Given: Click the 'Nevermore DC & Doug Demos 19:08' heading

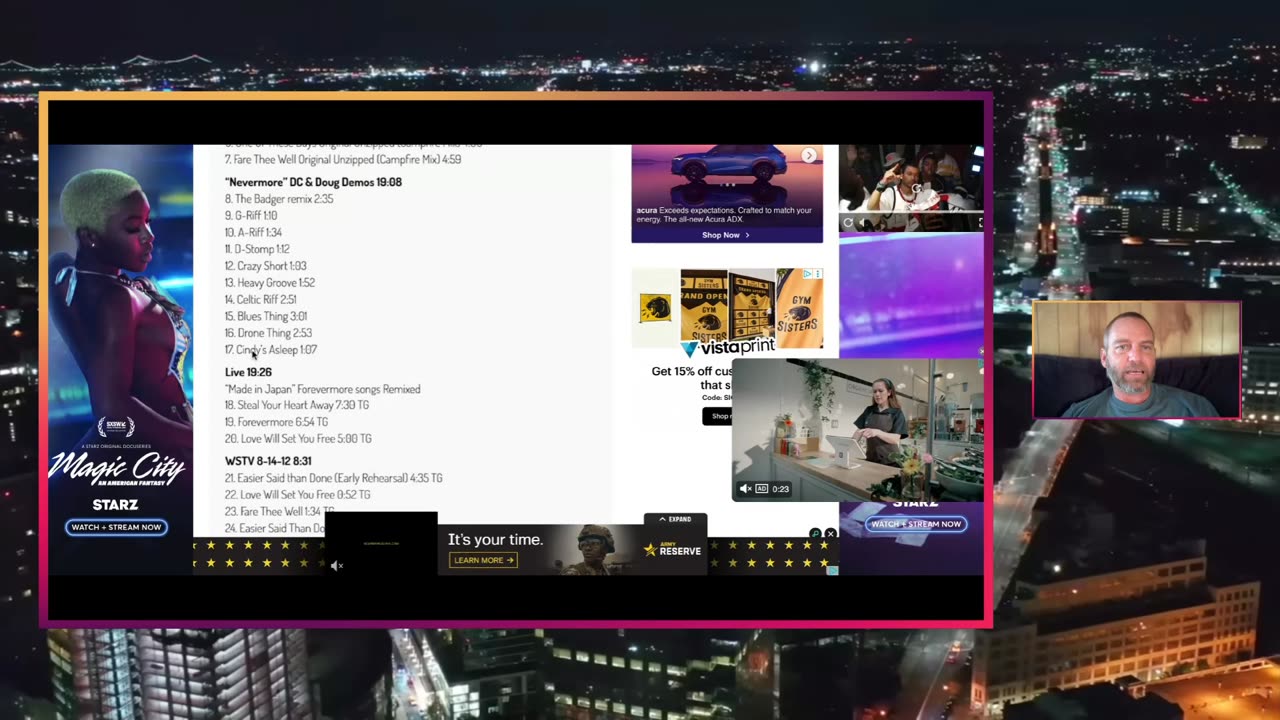Looking at the screenshot, I should [313, 182].
